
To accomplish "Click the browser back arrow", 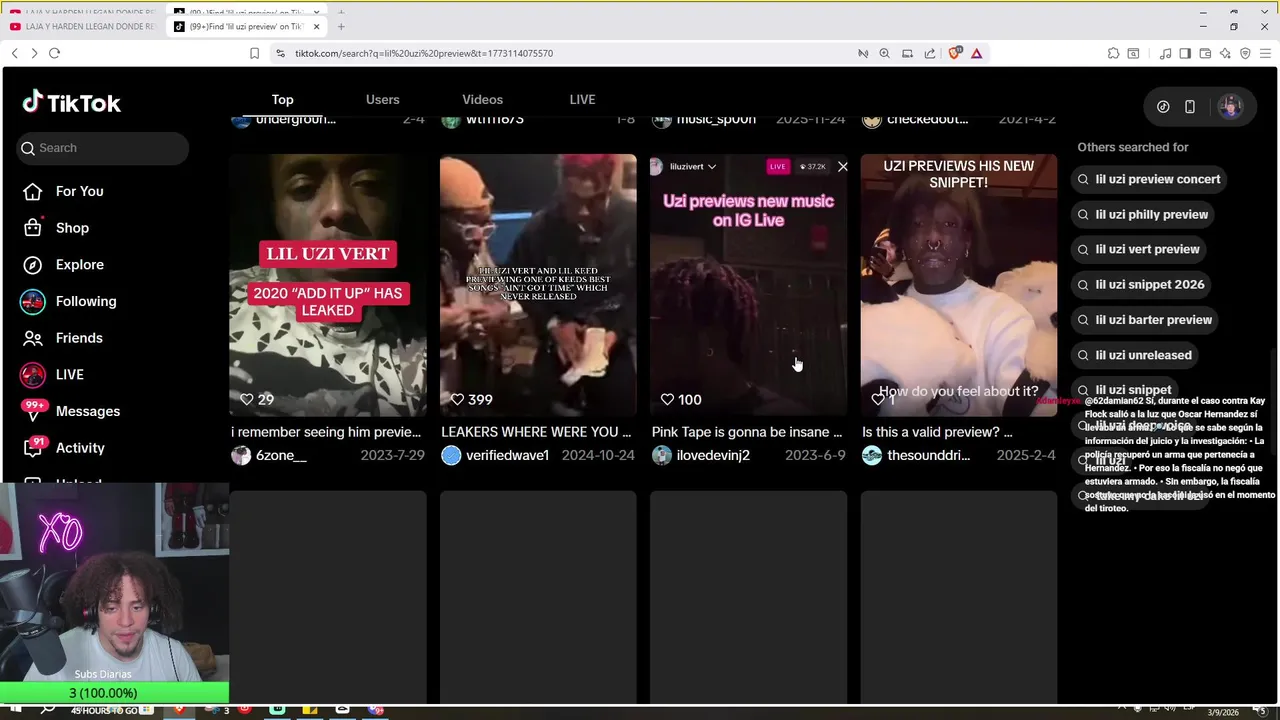I will pos(14,53).
